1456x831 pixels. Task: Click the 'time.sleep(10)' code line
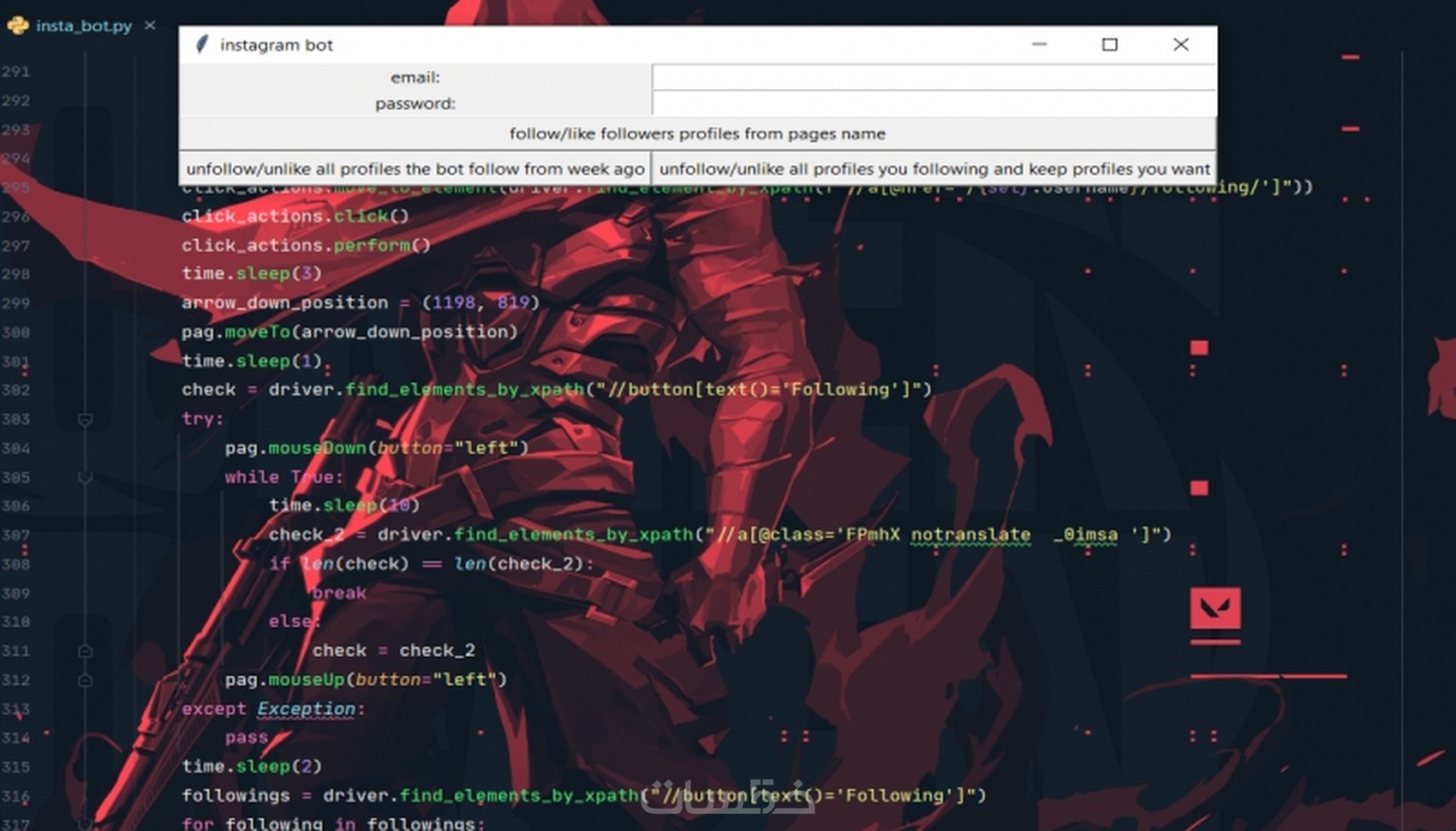[x=344, y=505]
